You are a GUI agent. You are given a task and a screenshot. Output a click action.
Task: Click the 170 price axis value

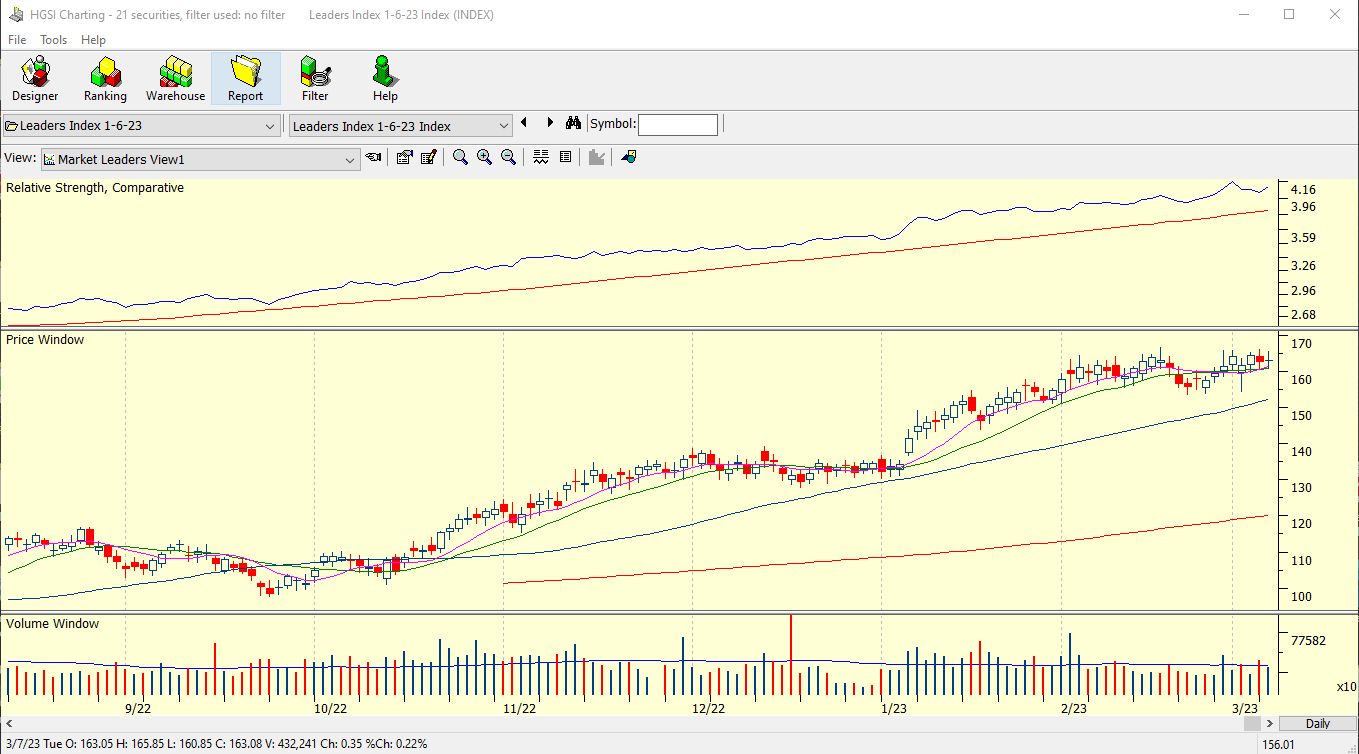tap(1301, 344)
